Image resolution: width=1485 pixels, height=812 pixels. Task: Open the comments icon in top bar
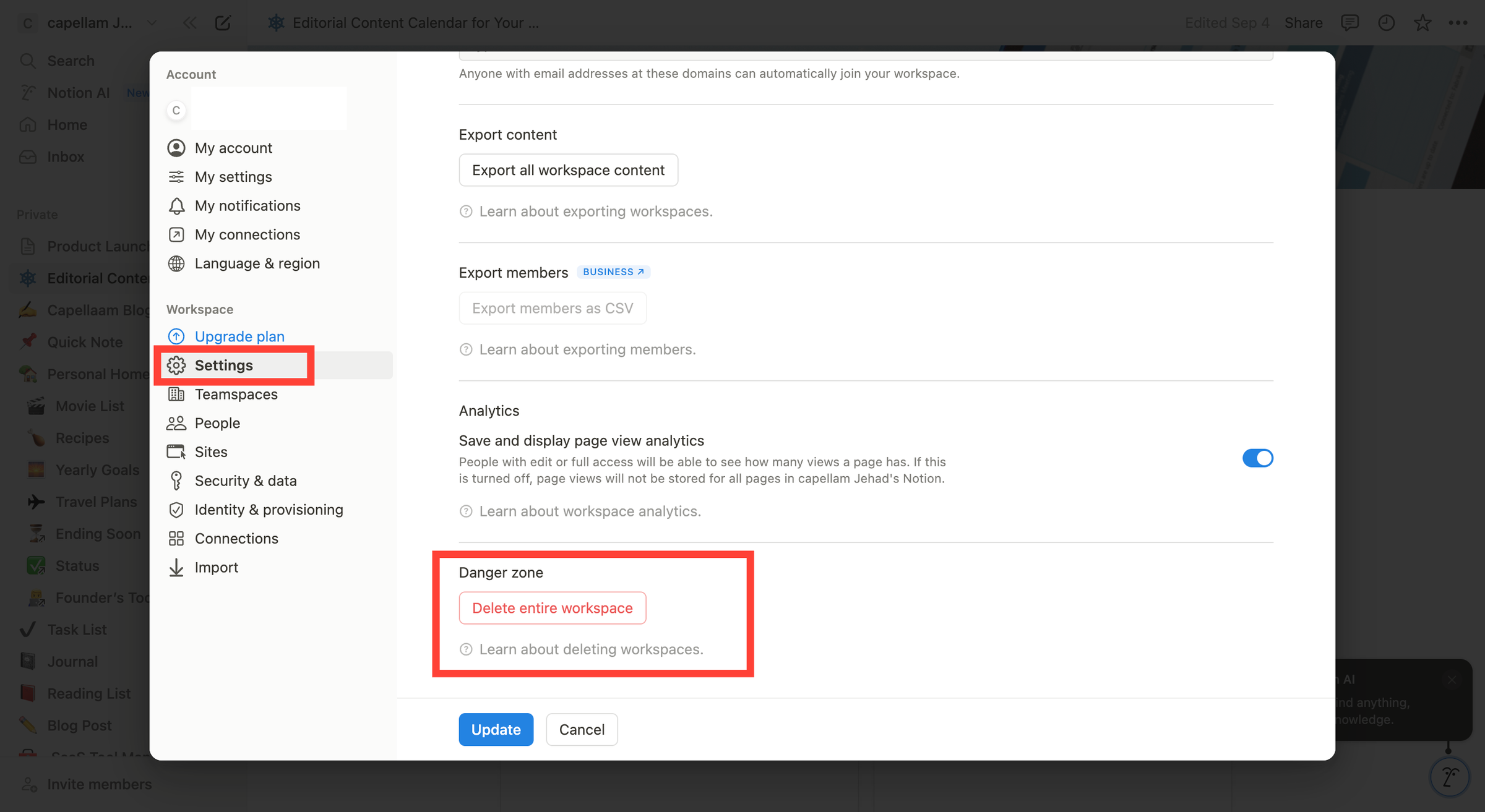(1349, 23)
